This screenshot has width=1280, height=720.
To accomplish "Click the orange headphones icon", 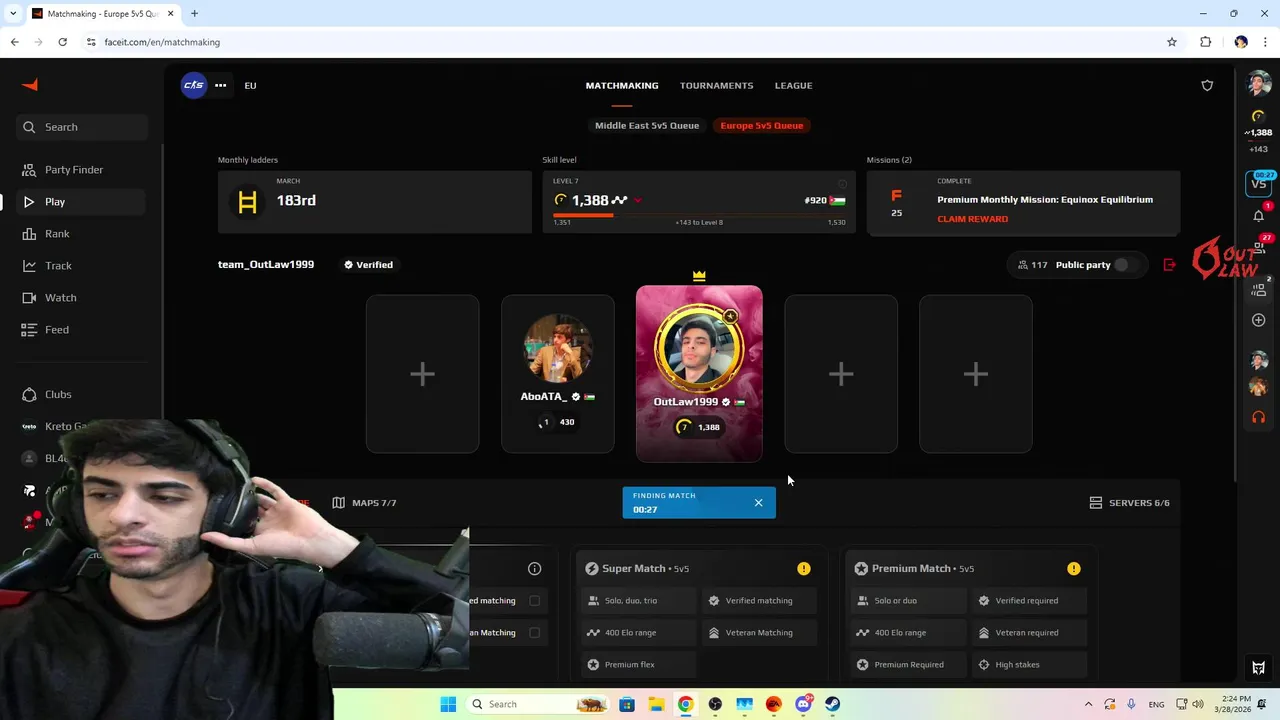I will click(x=1259, y=417).
